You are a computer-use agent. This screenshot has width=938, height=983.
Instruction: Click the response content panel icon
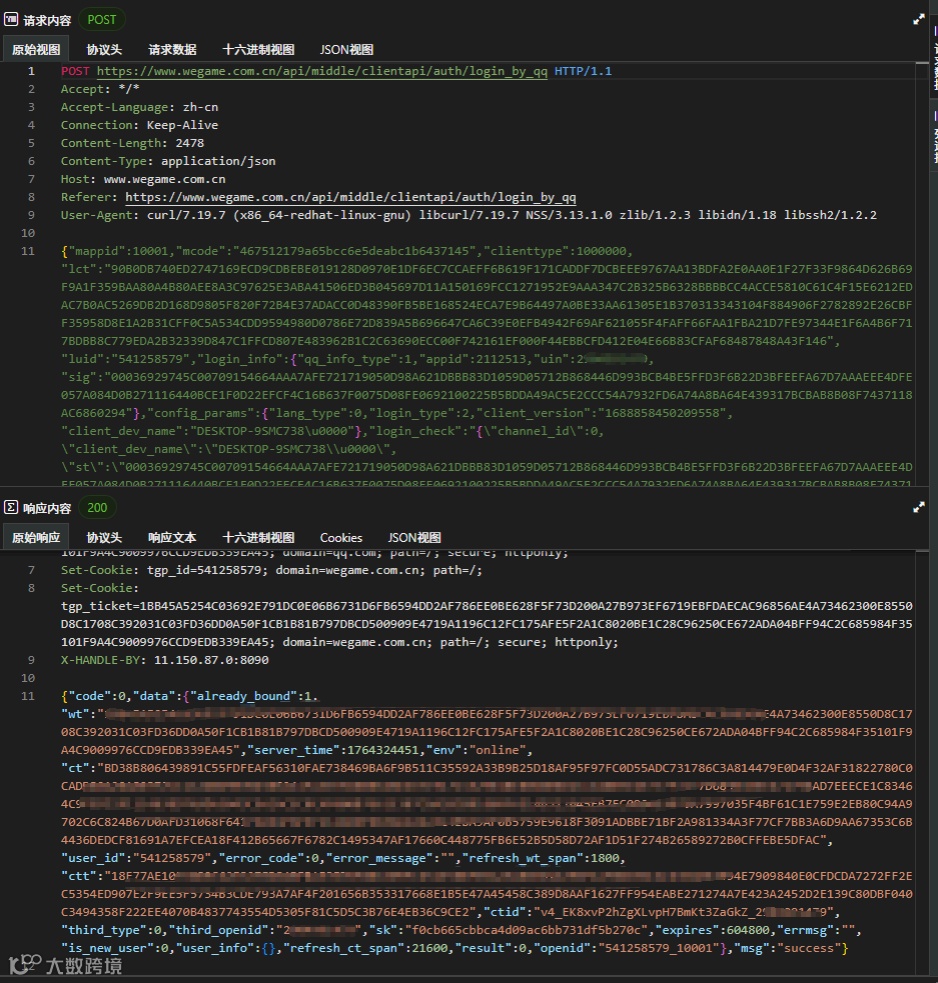tap(11, 507)
